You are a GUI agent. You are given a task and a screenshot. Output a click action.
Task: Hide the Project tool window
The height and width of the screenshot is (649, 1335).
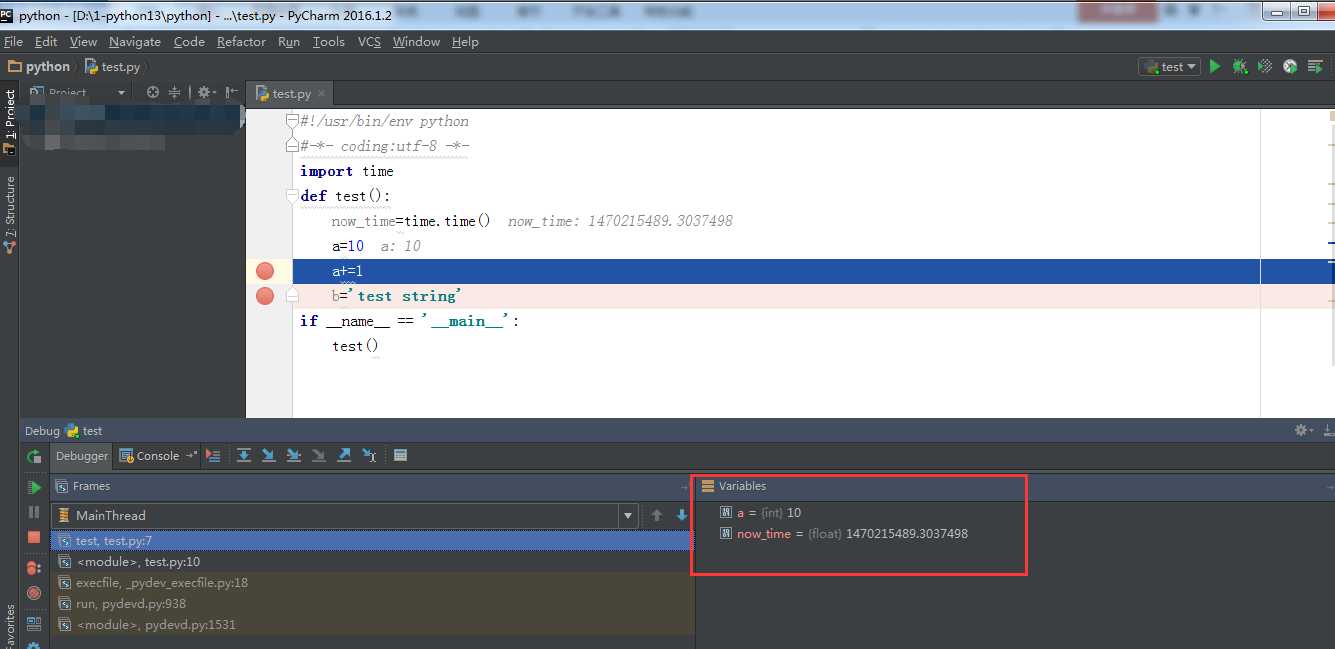[231, 92]
